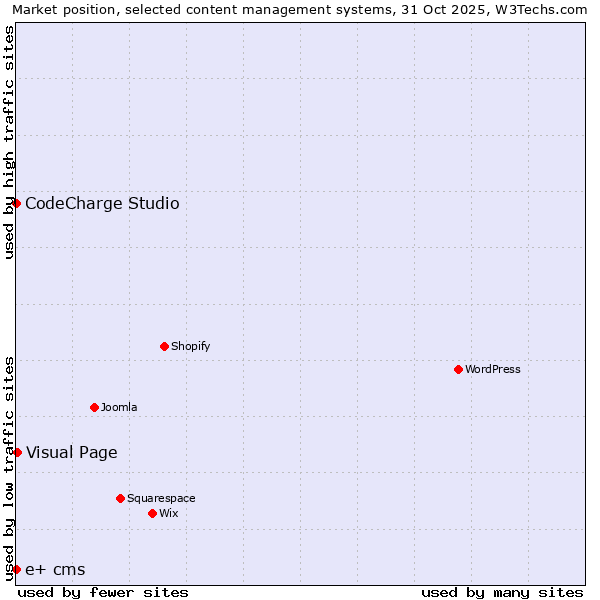Click the chart title mentioning W3Techs.com
Image resolution: width=600 pixels, height=600 pixels.
click(x=300, y=9)
